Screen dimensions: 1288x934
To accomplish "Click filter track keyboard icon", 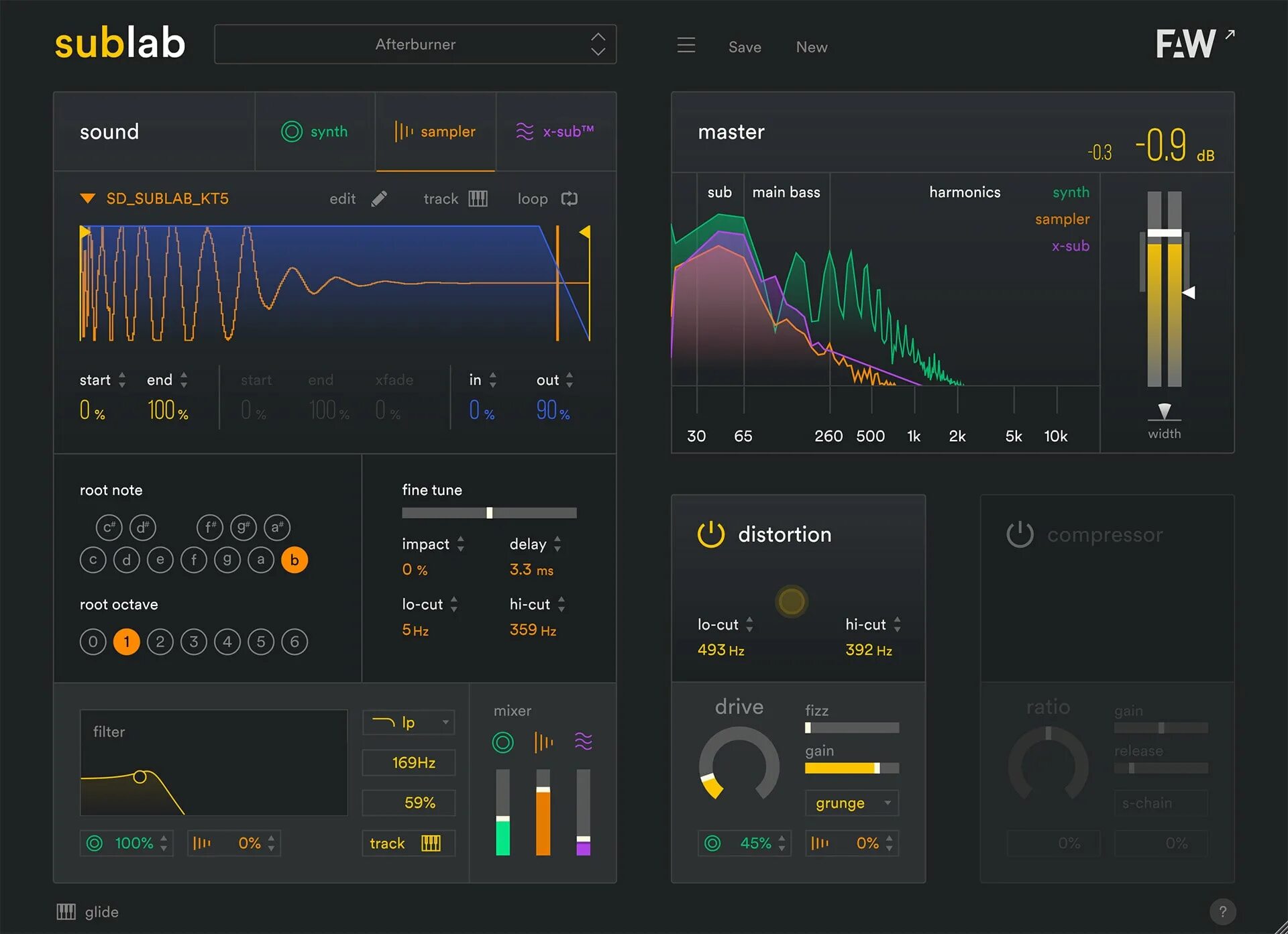I will 431,843.
